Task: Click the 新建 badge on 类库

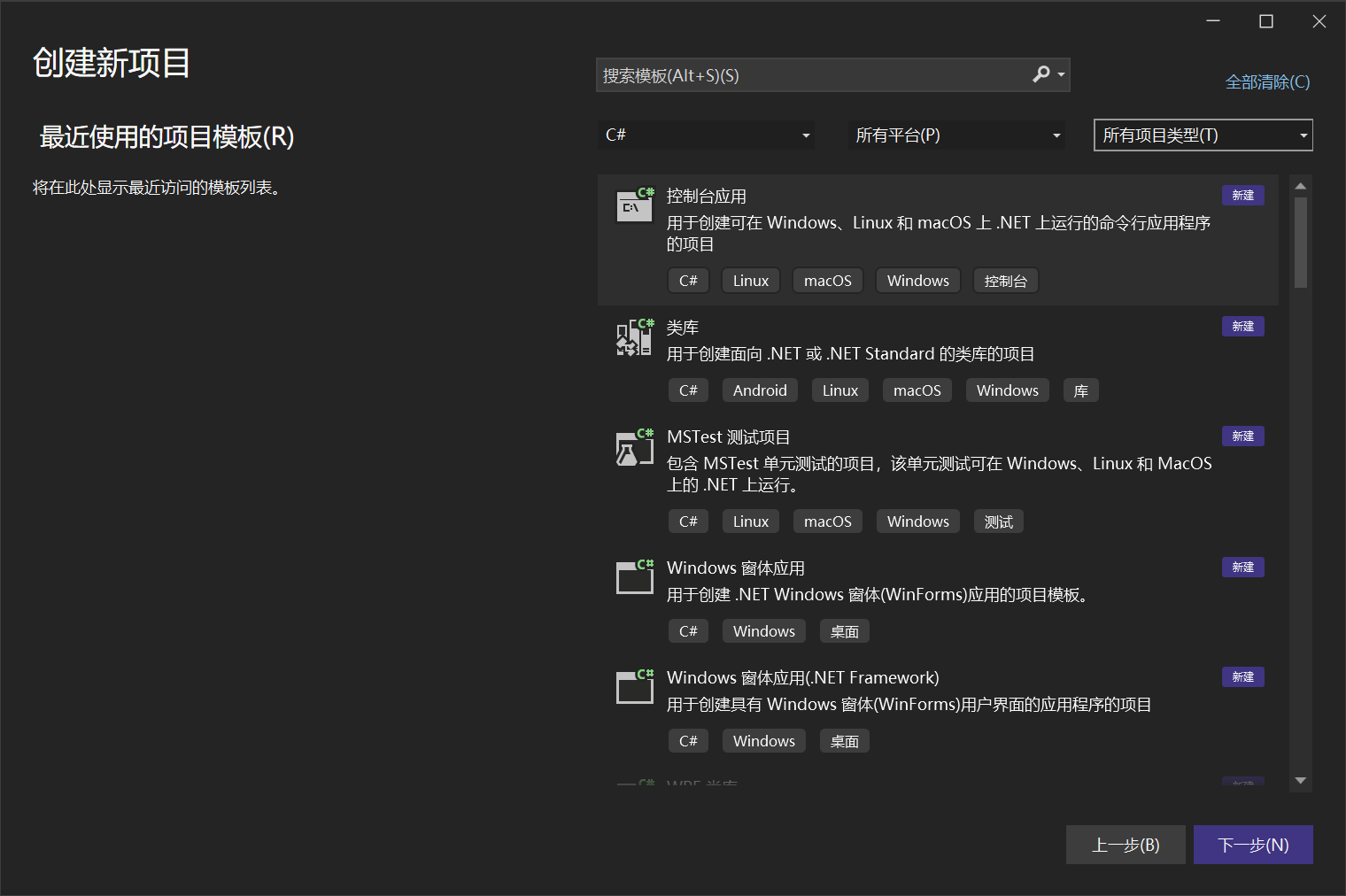Action: [1242, 327]
